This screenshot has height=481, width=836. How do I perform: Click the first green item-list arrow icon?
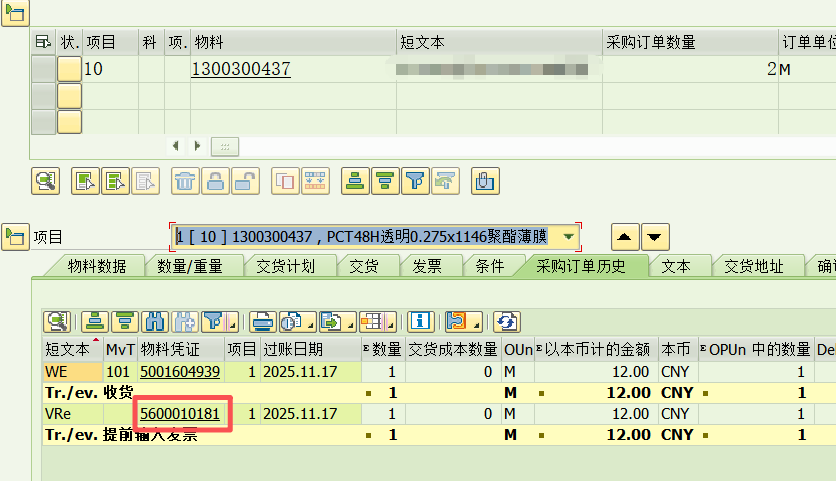click(x=85, y=181)
